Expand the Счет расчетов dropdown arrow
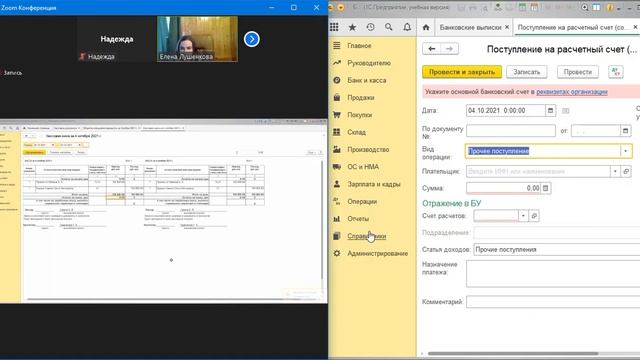Image resolution: width=640 pixels, height=360 pixels. pyautogui.click(x=523, y=216)
